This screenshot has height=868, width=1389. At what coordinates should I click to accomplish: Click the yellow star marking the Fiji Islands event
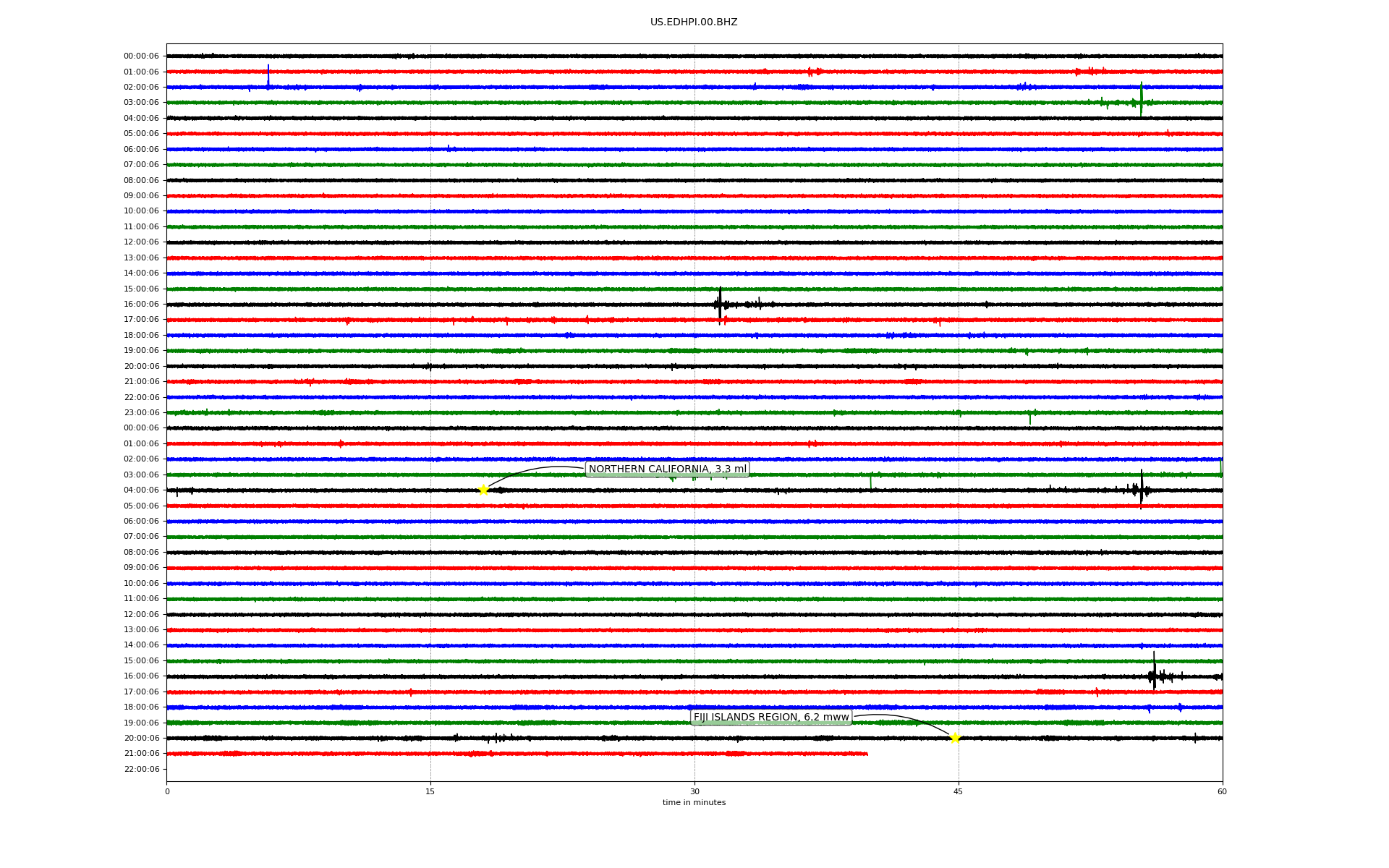pos(955,738)
